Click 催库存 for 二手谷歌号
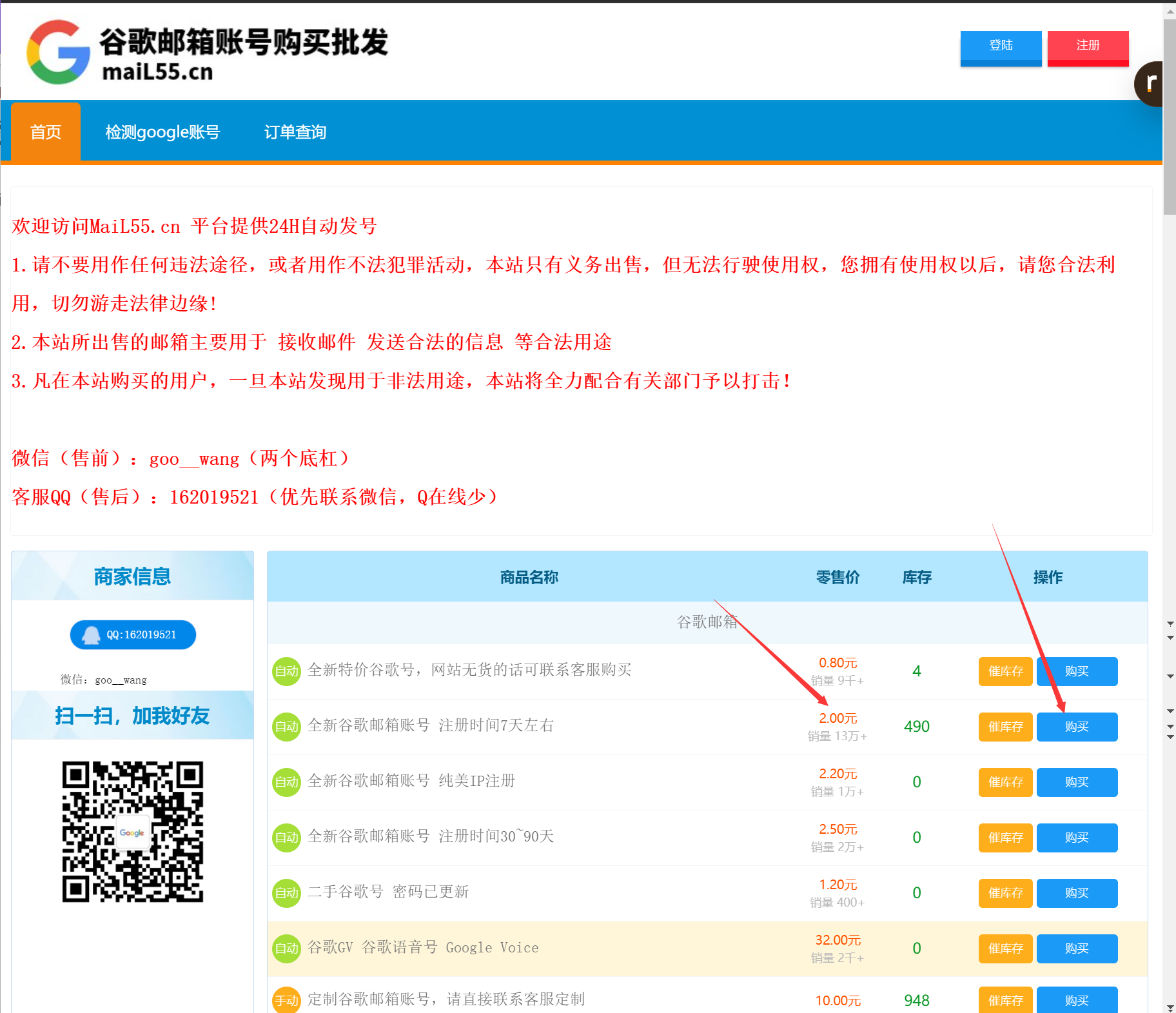 point(1005,893)
